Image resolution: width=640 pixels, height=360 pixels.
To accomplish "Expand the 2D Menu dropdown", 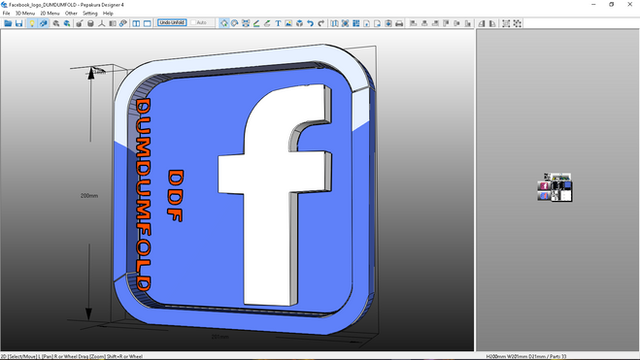I will click(x=50, y=13).
